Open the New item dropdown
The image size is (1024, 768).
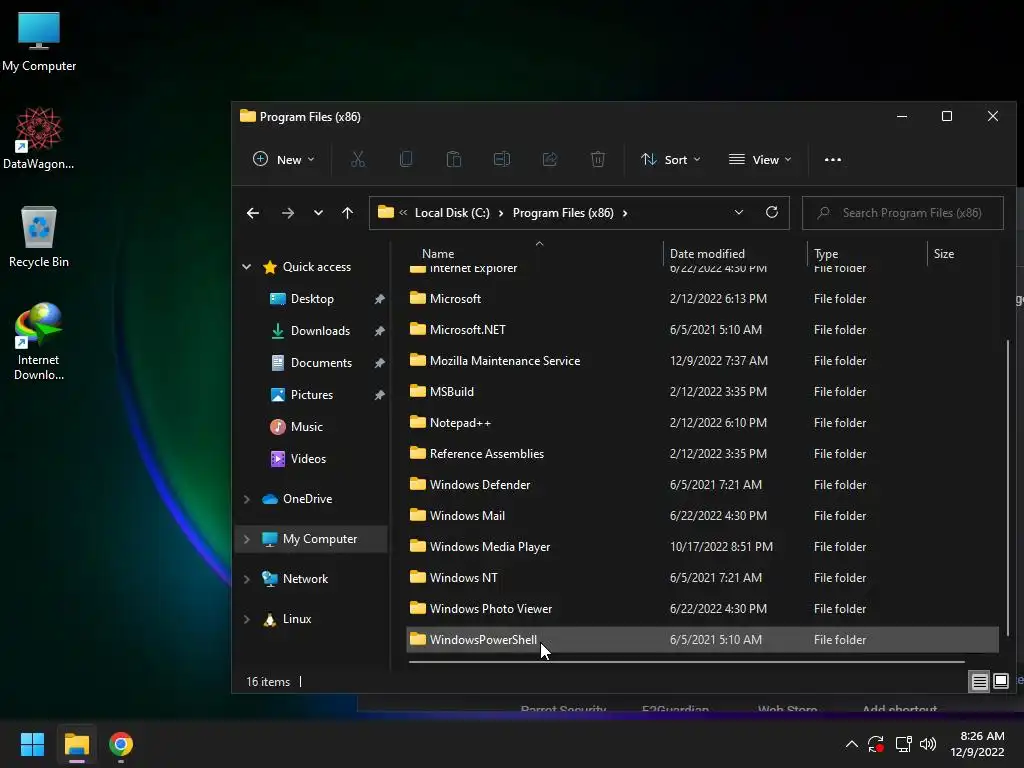point(283,159)
